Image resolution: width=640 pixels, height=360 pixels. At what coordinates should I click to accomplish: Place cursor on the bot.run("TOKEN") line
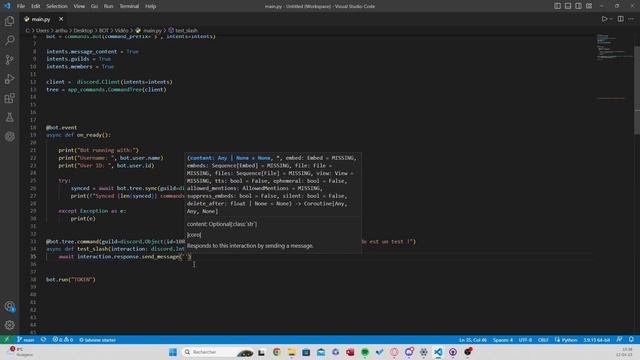tap(71, 280)
